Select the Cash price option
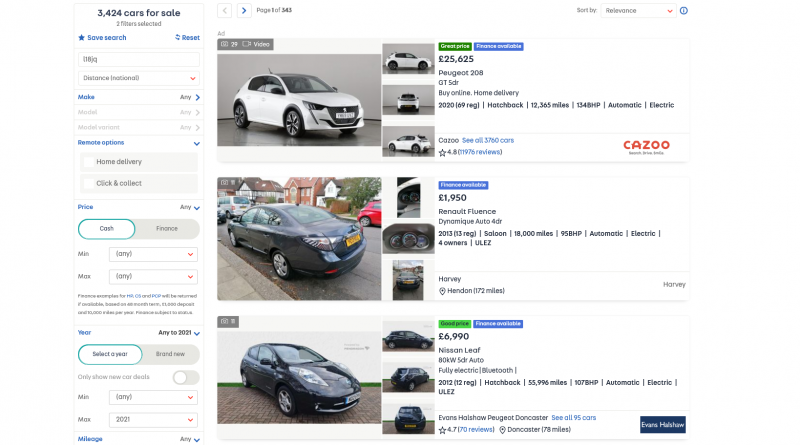This screenshot has width=800, height=445. pos(107,229)
